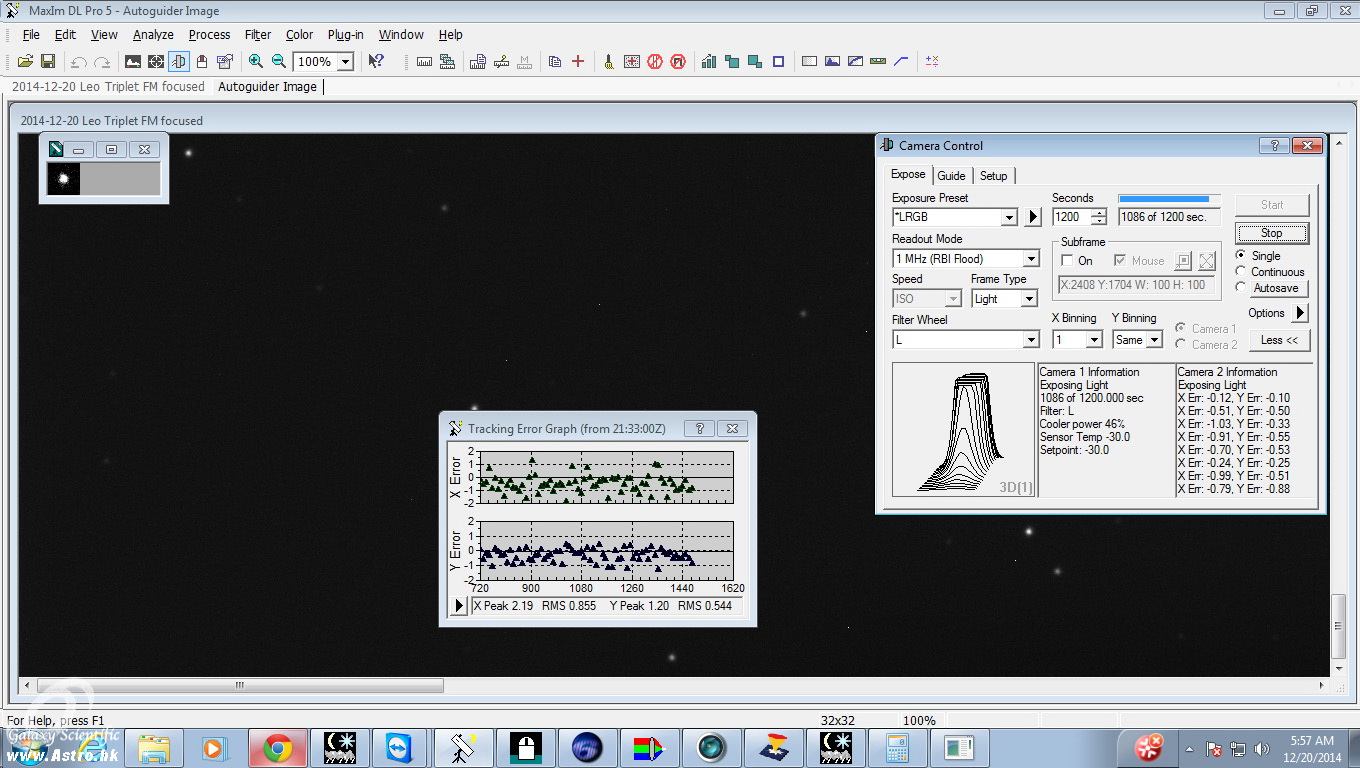The height and width of the screenshot is (768, 1360).
Task: Enable the Subframe On checkbox
Action: [x=1068, y=261]
